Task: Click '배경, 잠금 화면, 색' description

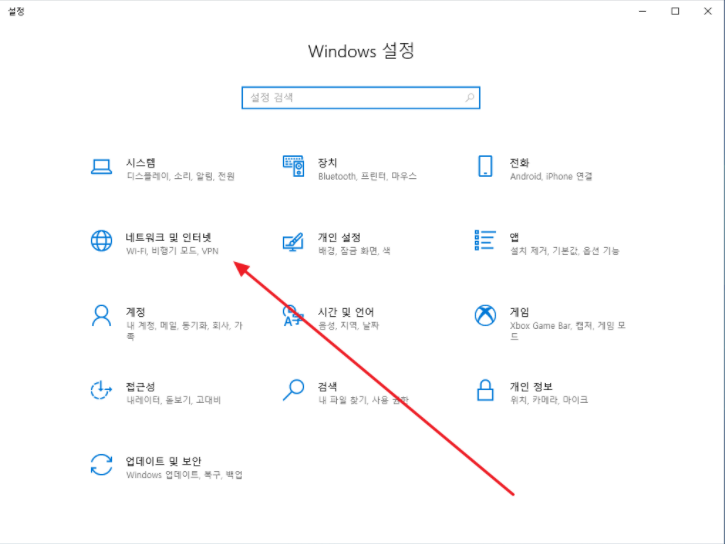Action: point(354,251)
